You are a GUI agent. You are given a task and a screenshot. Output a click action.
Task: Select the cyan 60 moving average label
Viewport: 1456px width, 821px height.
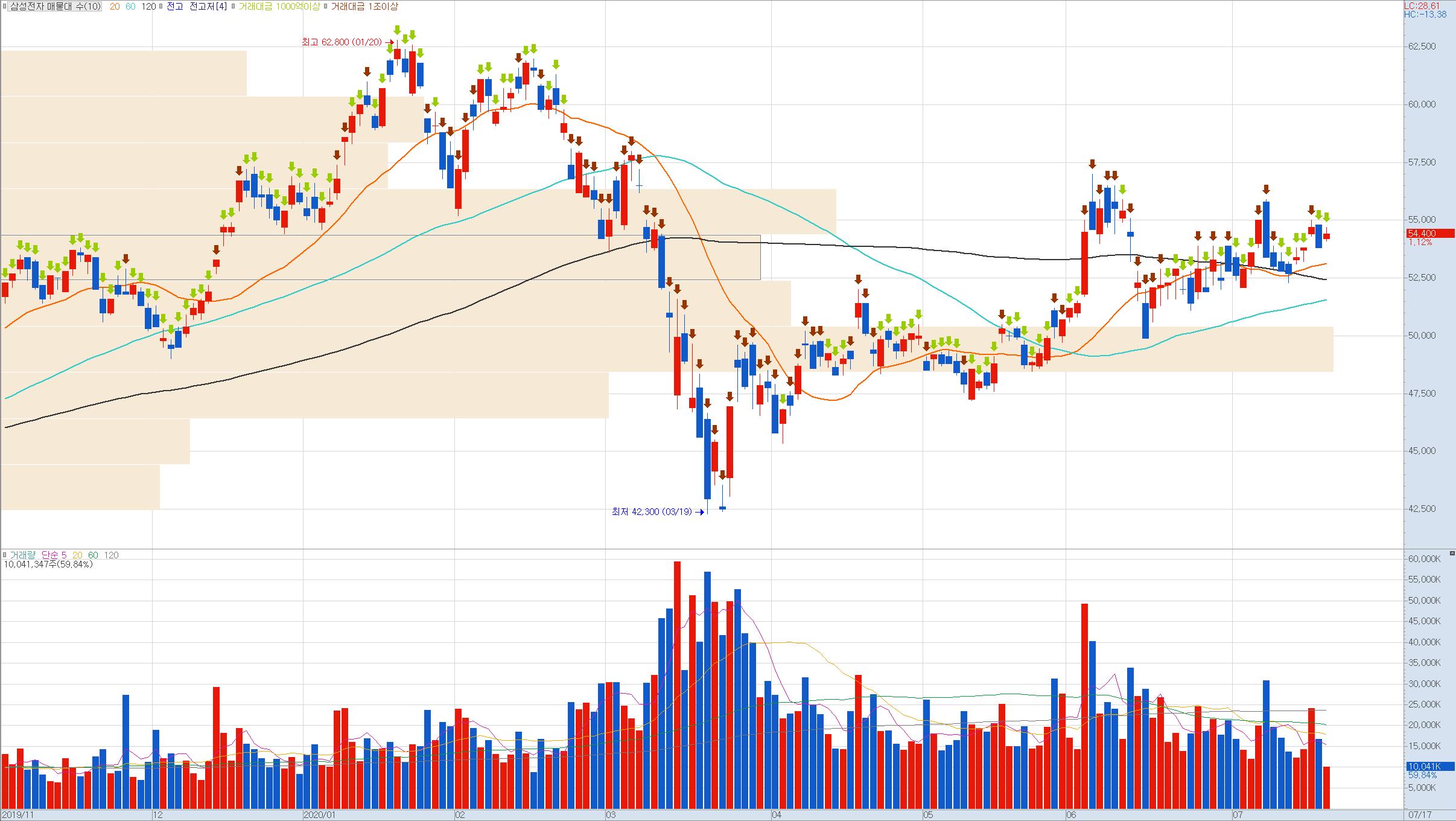pos(130,7)
